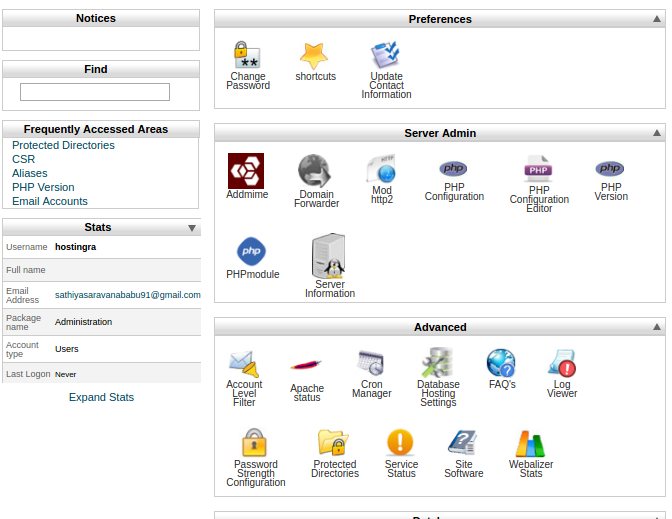Click the Administration package name value
This screenshot has height=519, width=672.
click(x=84, y=322)
